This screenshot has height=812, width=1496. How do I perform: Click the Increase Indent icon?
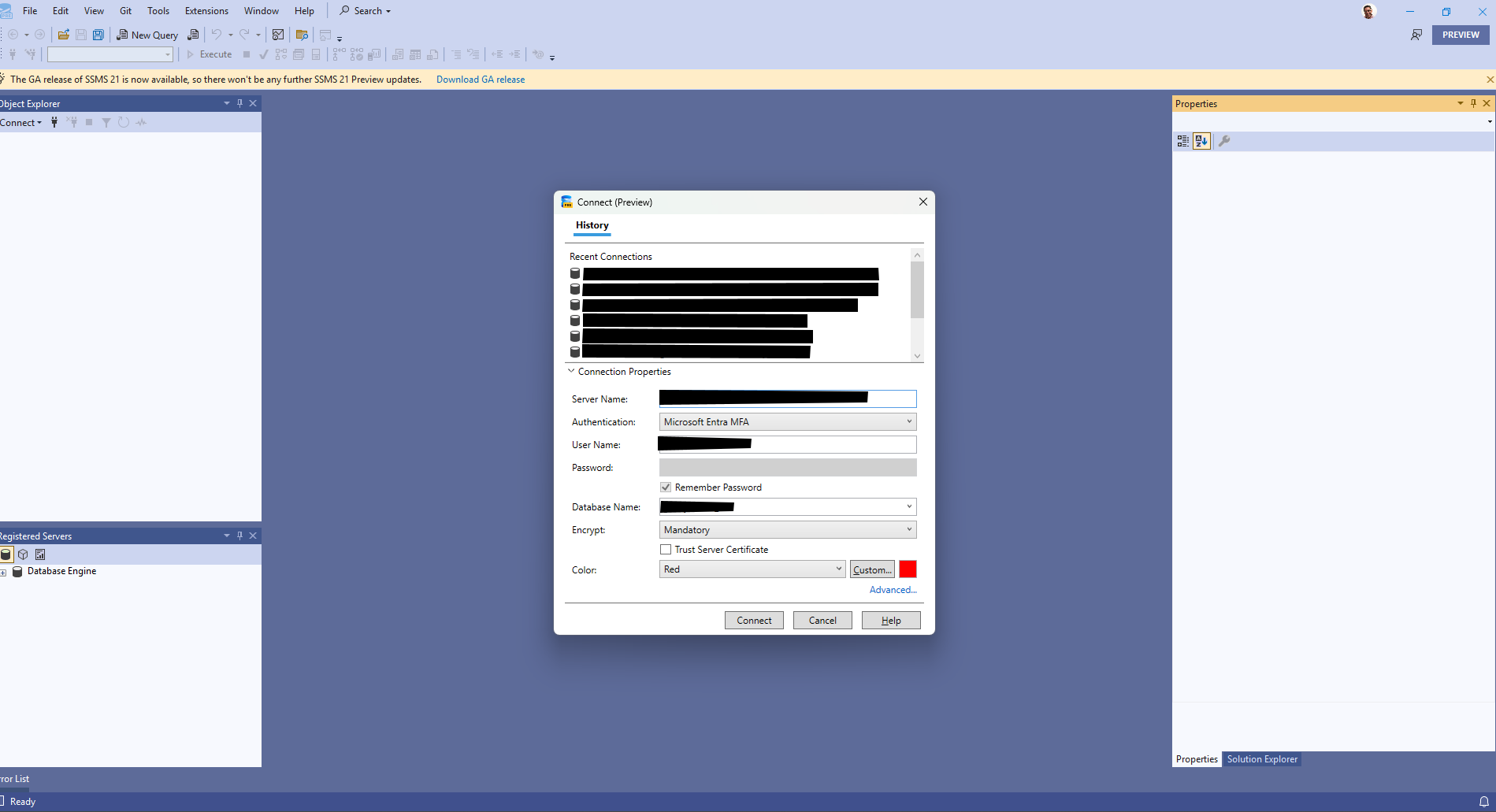click(514, 54)
